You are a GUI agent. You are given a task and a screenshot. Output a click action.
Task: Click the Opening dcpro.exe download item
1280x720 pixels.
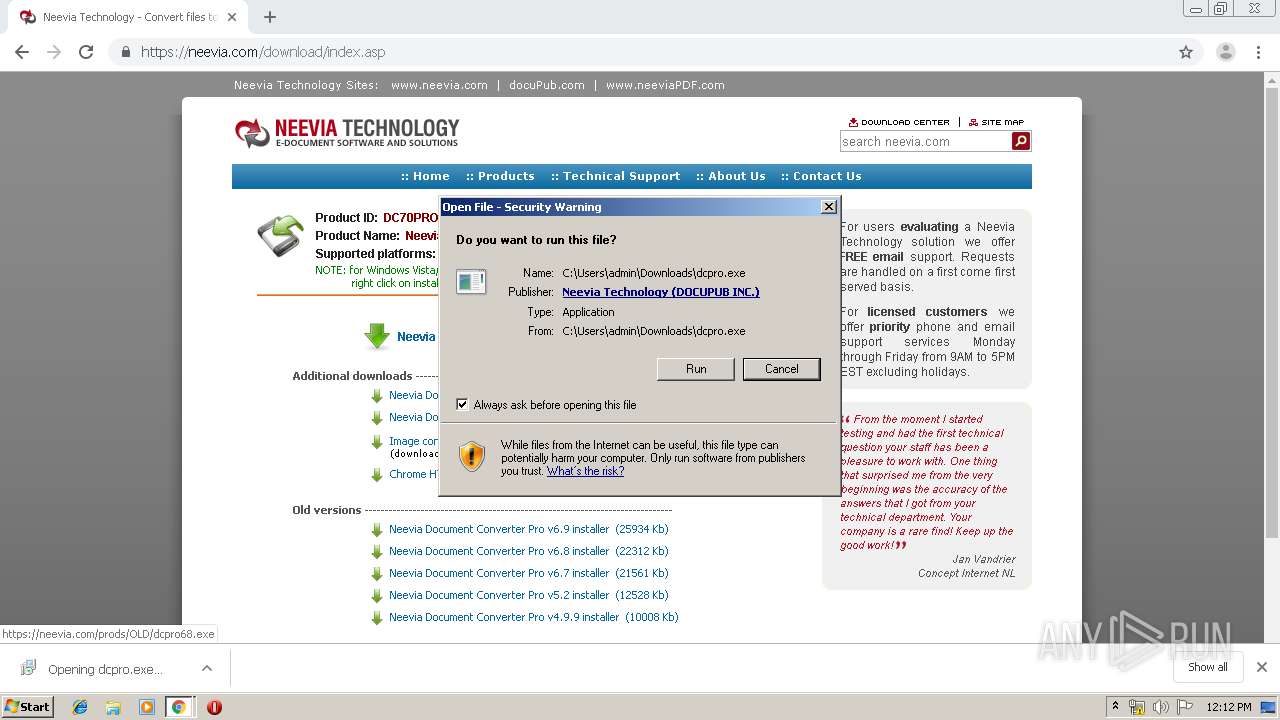coord(103,669)
